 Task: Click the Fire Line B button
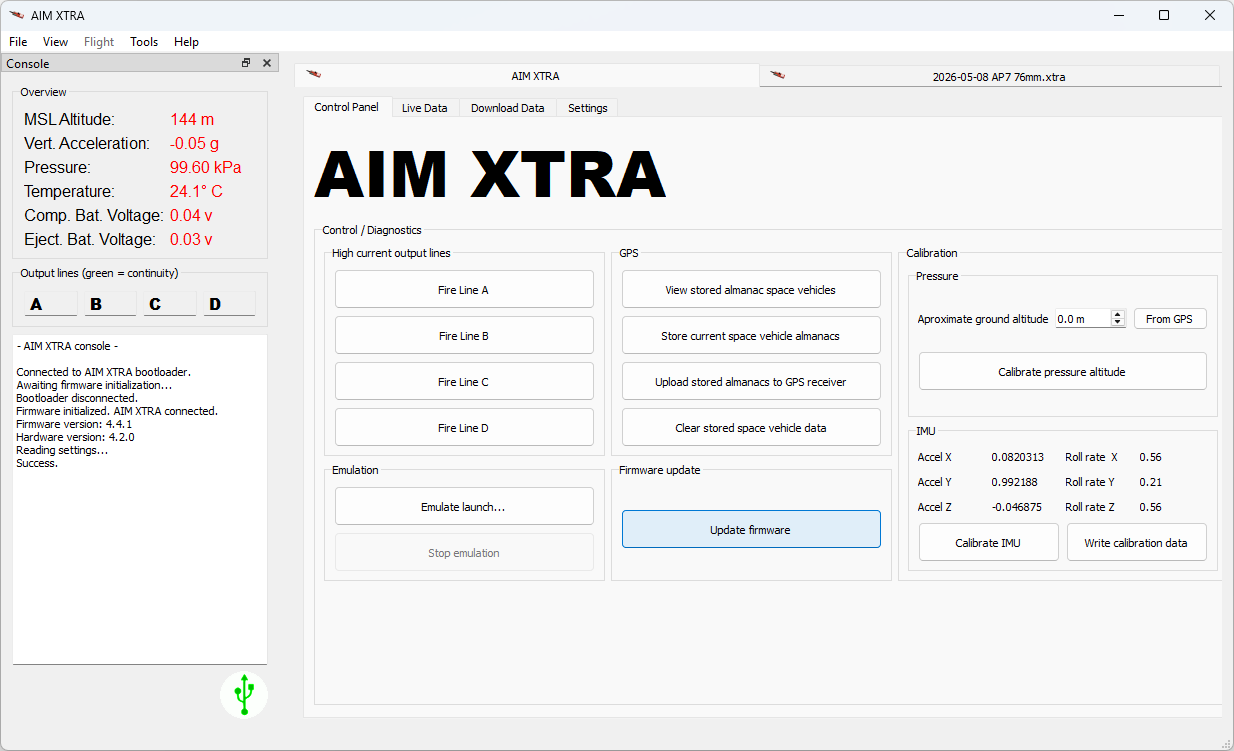464,336
